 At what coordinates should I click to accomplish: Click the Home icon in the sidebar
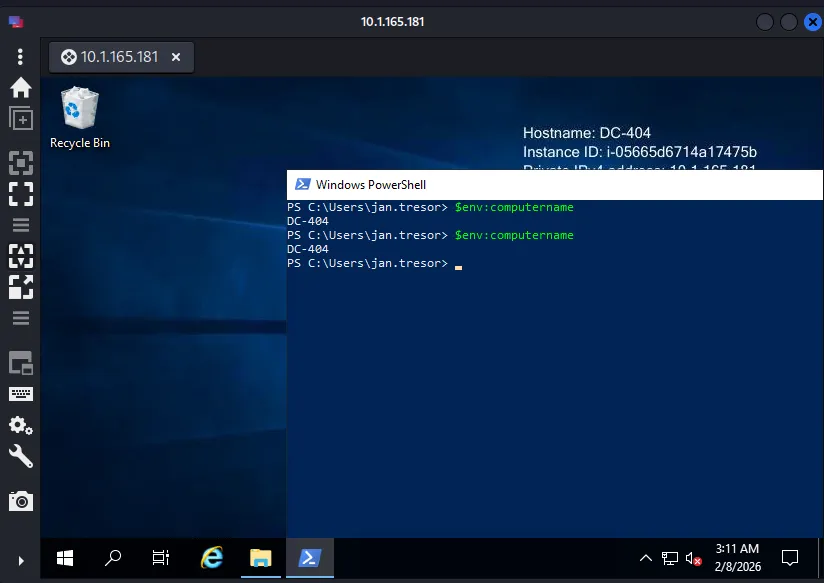(20, 88)
